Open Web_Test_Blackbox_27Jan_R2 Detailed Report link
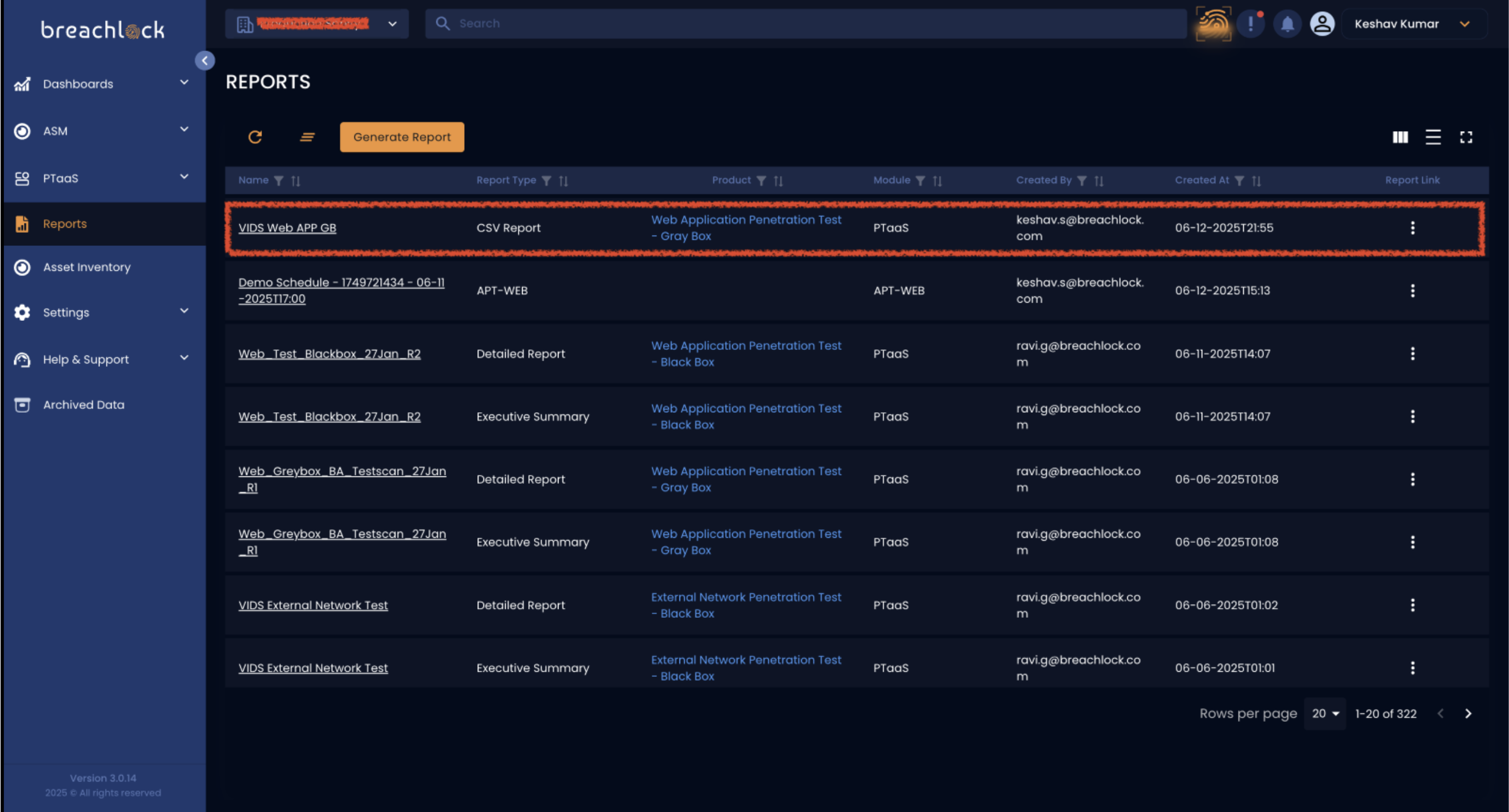This screenshot has height=812, width=1509. click(x=329, y=354)
